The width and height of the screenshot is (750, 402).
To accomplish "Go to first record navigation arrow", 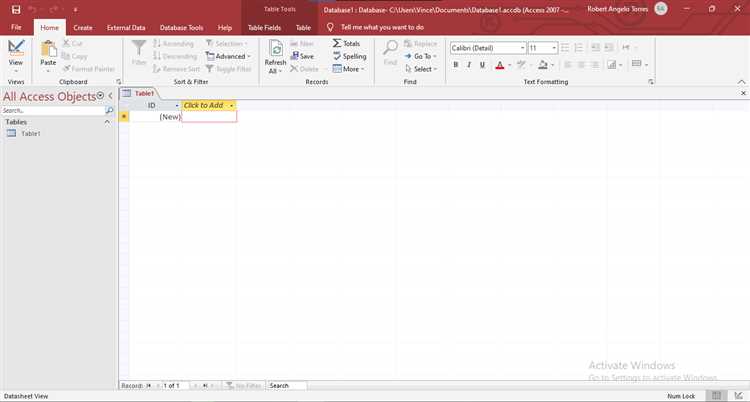I will coord(149,385).
